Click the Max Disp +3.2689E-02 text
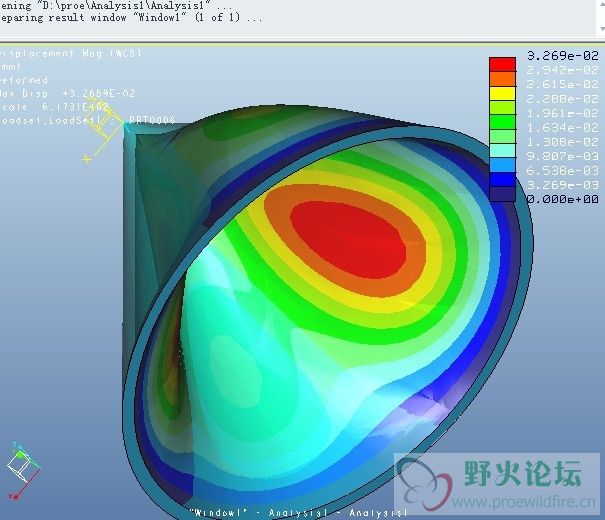This screenshot has height=520, width=605. pyautogui.click(x=68, y=93)
